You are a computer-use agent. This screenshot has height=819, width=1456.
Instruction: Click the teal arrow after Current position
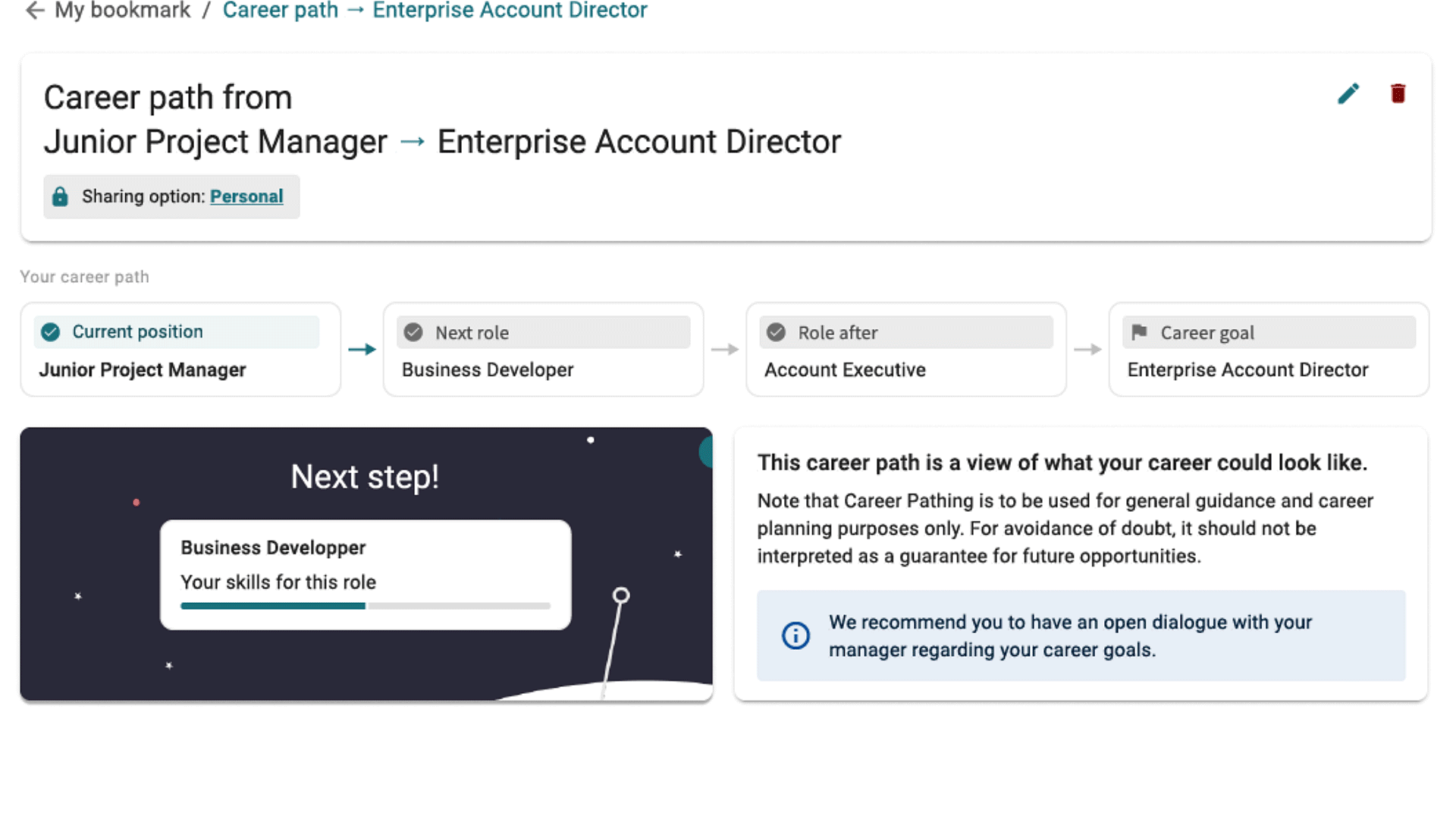click(x=362, y=350)
